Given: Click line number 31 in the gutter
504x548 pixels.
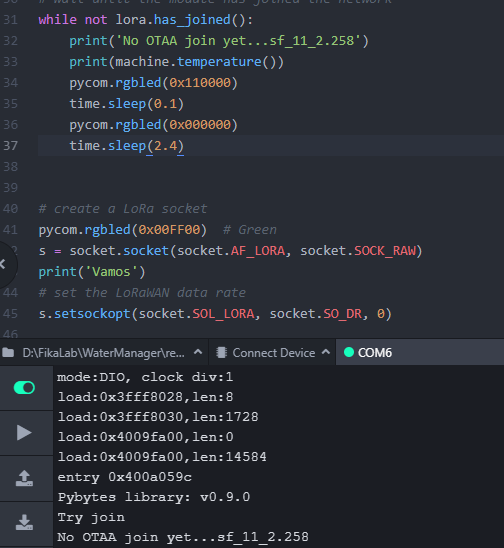Looking at the screenshot, I should click(x=10, y=20).
